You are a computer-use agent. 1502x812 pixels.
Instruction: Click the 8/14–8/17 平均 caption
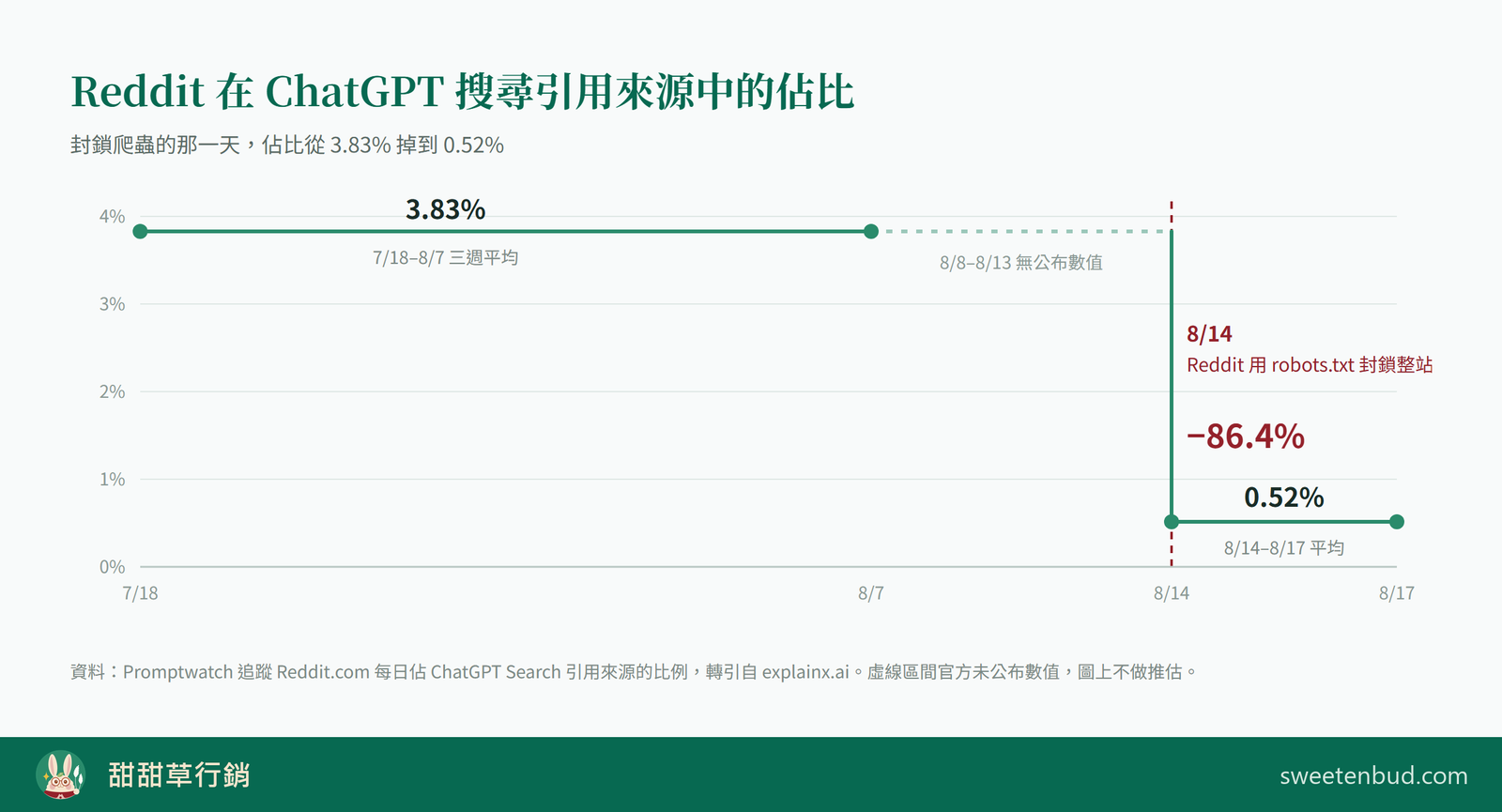pos(1284,548)
